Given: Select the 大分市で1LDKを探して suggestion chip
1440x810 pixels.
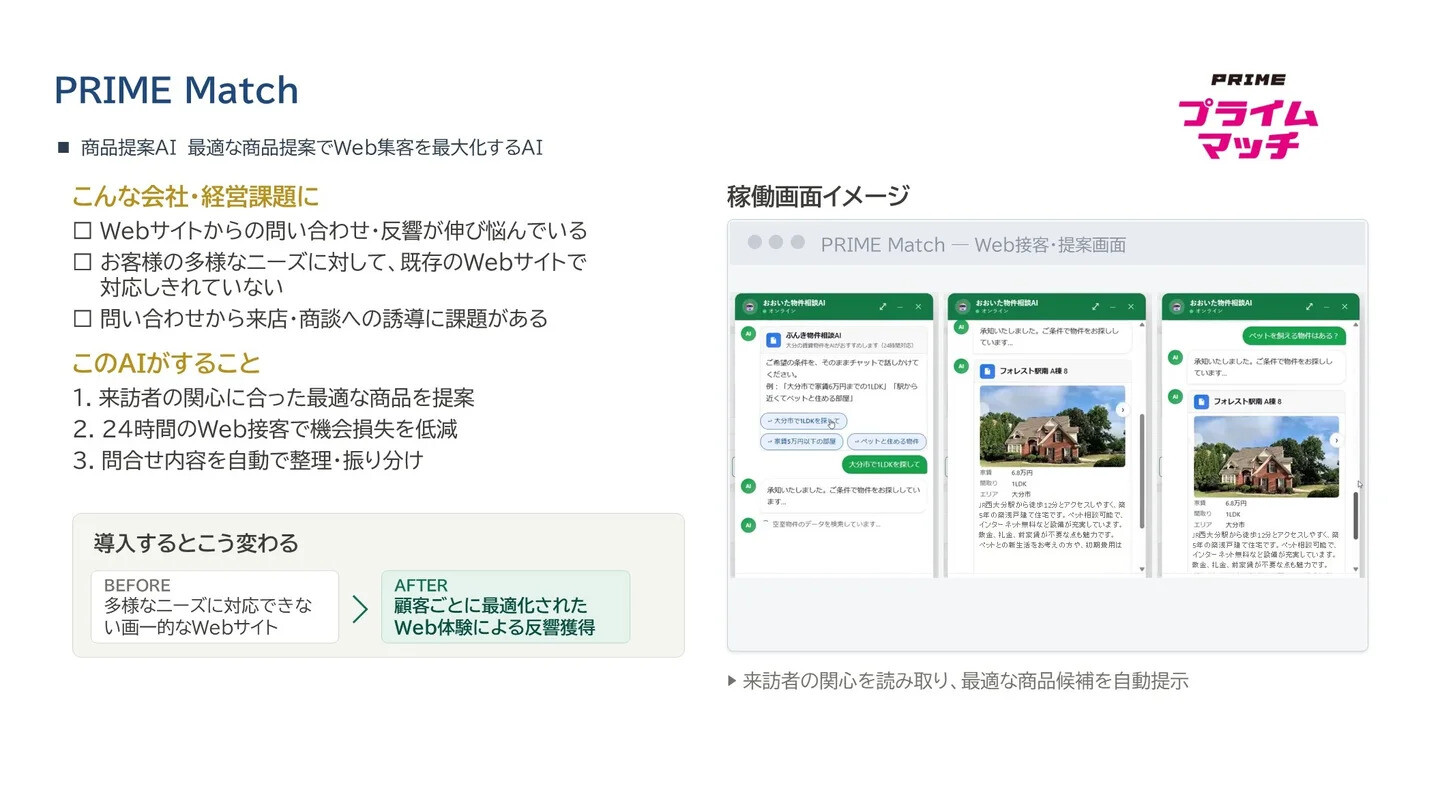Looking at the screenshot, I should pyautogui.click(x=803, y=421).
